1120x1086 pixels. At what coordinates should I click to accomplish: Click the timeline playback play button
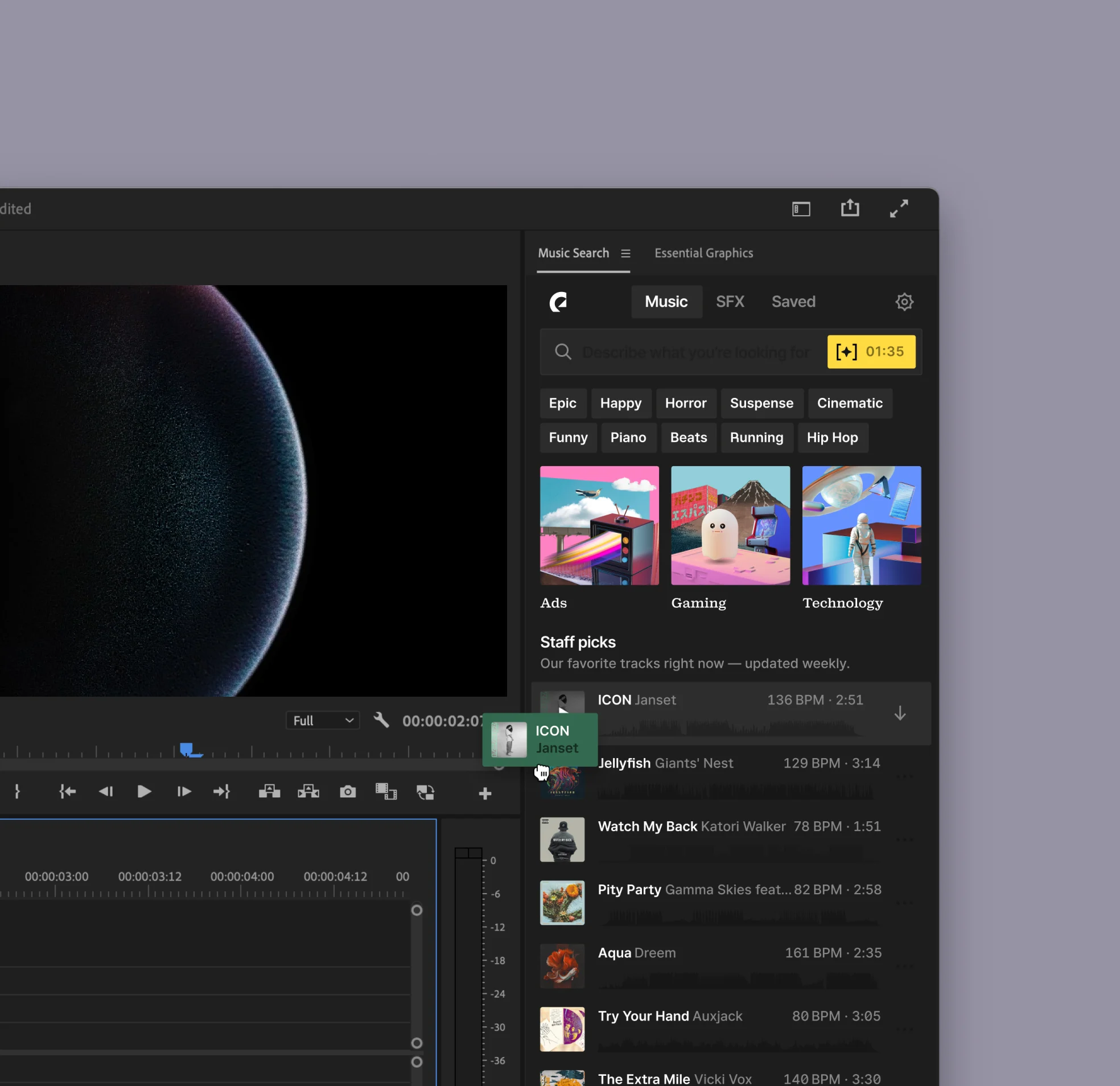[144, 791]
